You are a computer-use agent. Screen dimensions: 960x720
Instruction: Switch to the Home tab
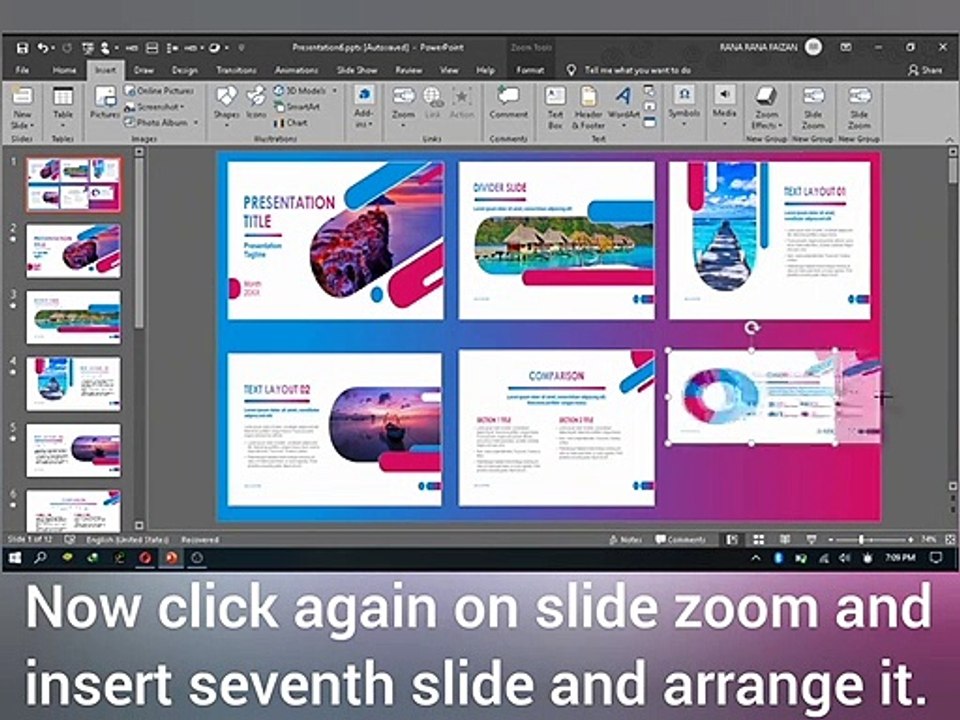(64, 70)
